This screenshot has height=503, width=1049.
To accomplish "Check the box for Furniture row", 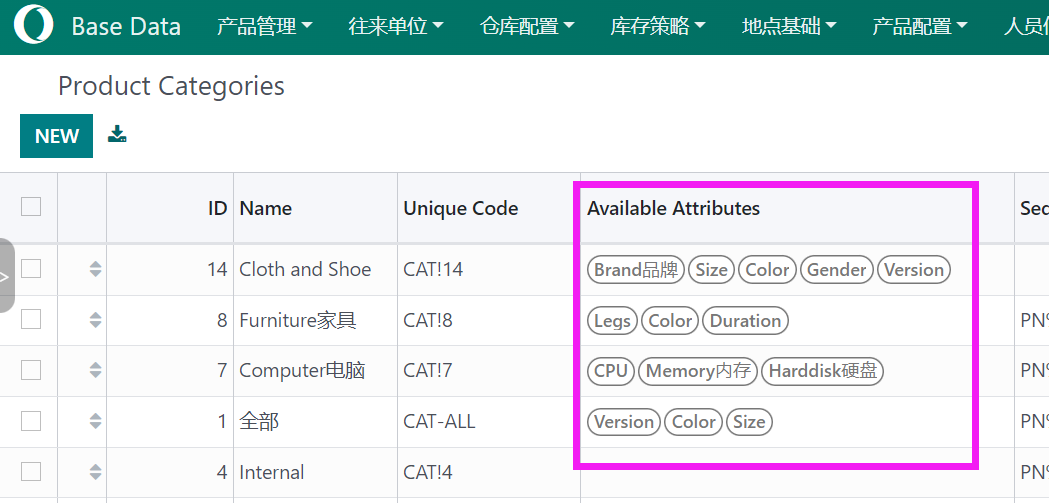I will [x=31, y=320].
